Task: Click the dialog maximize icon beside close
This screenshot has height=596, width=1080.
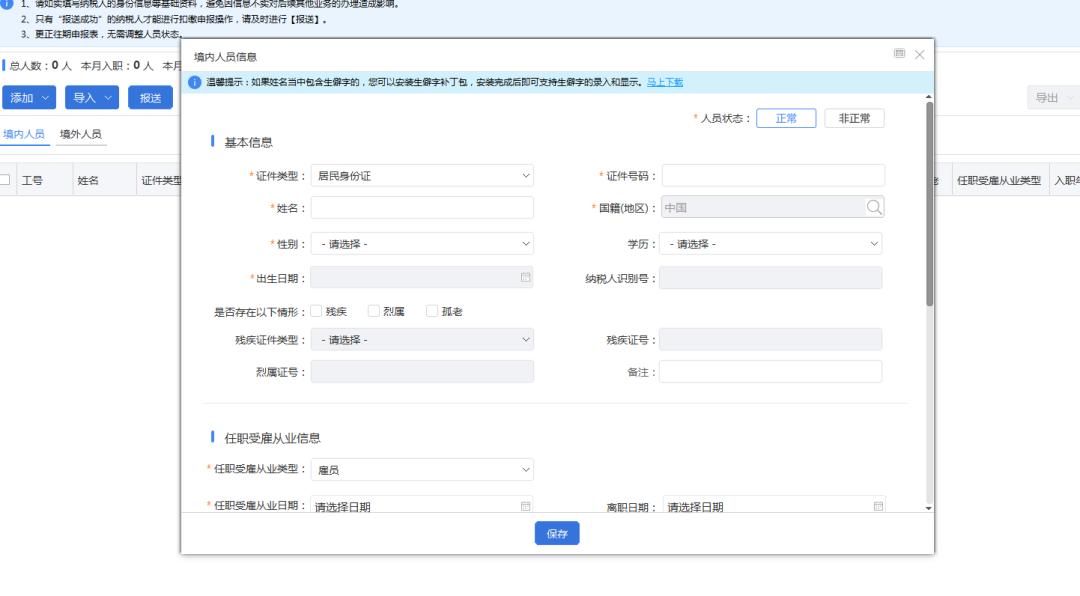Action: (x=900, y=54)
